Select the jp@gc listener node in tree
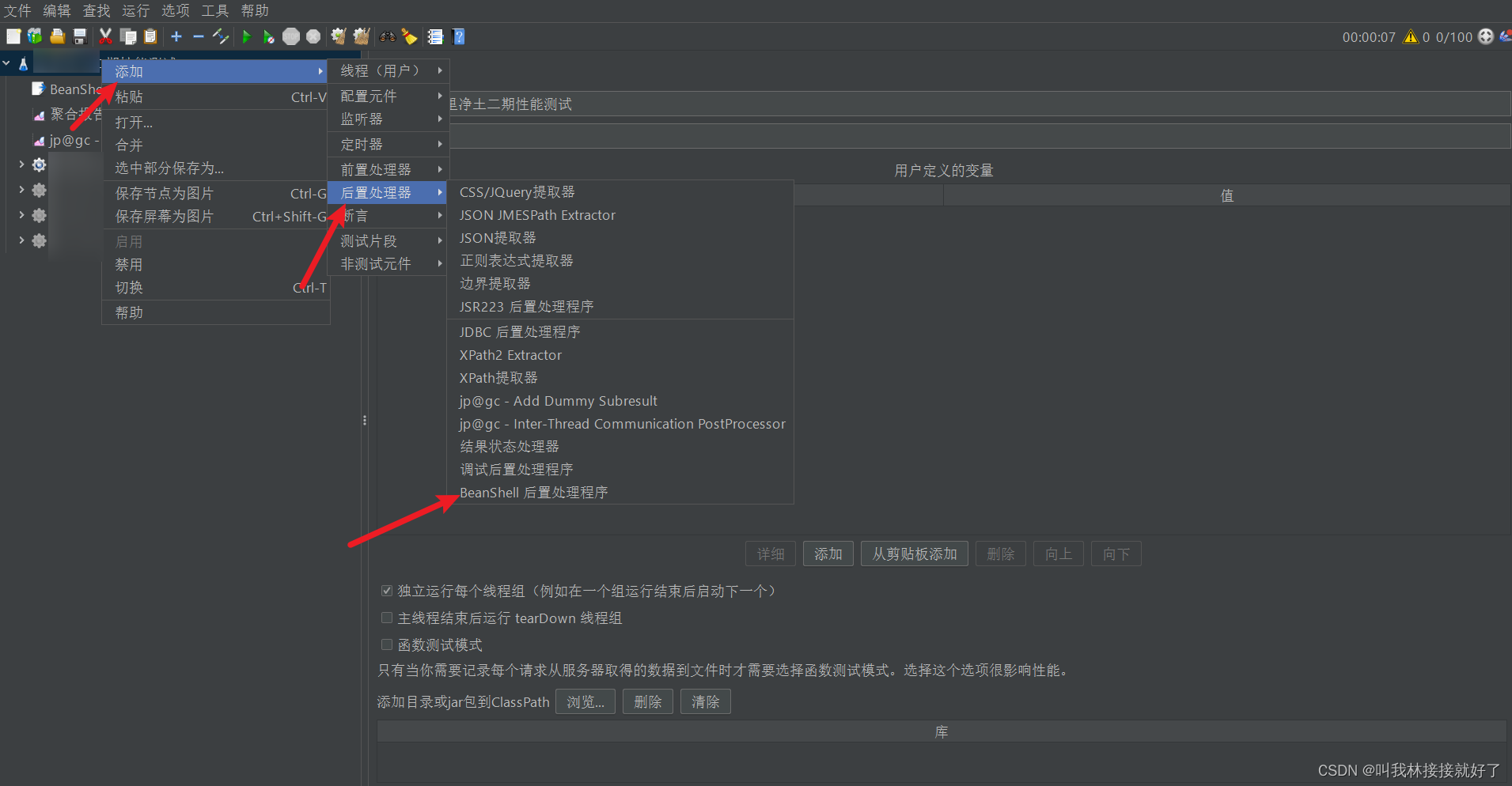 (x=66, y=140)
